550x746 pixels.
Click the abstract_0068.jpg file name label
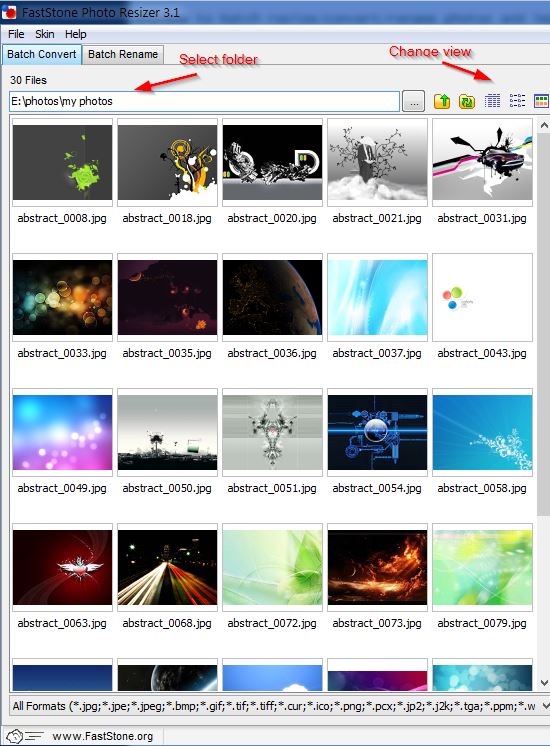tap(167, 623)
